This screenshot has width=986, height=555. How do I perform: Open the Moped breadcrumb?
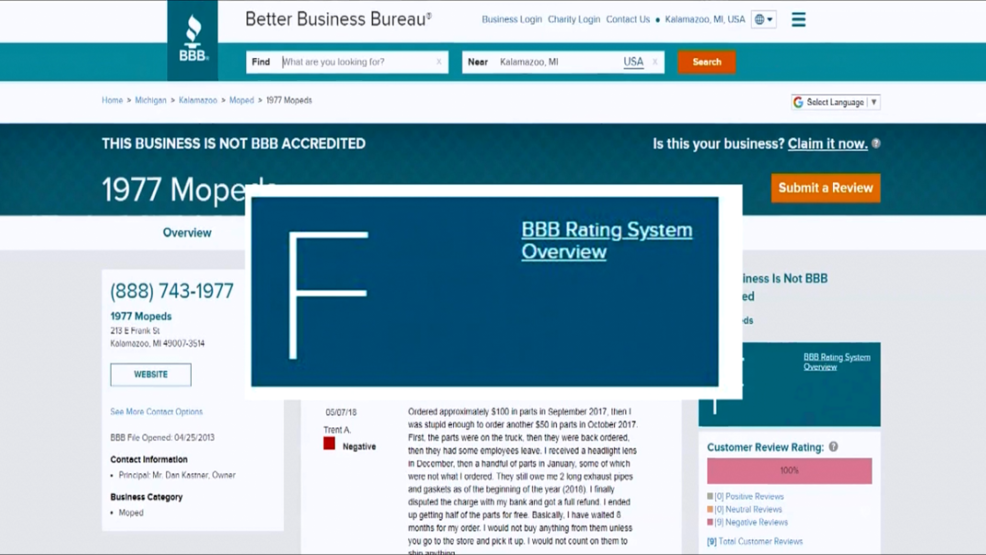[x=241, y=100]
